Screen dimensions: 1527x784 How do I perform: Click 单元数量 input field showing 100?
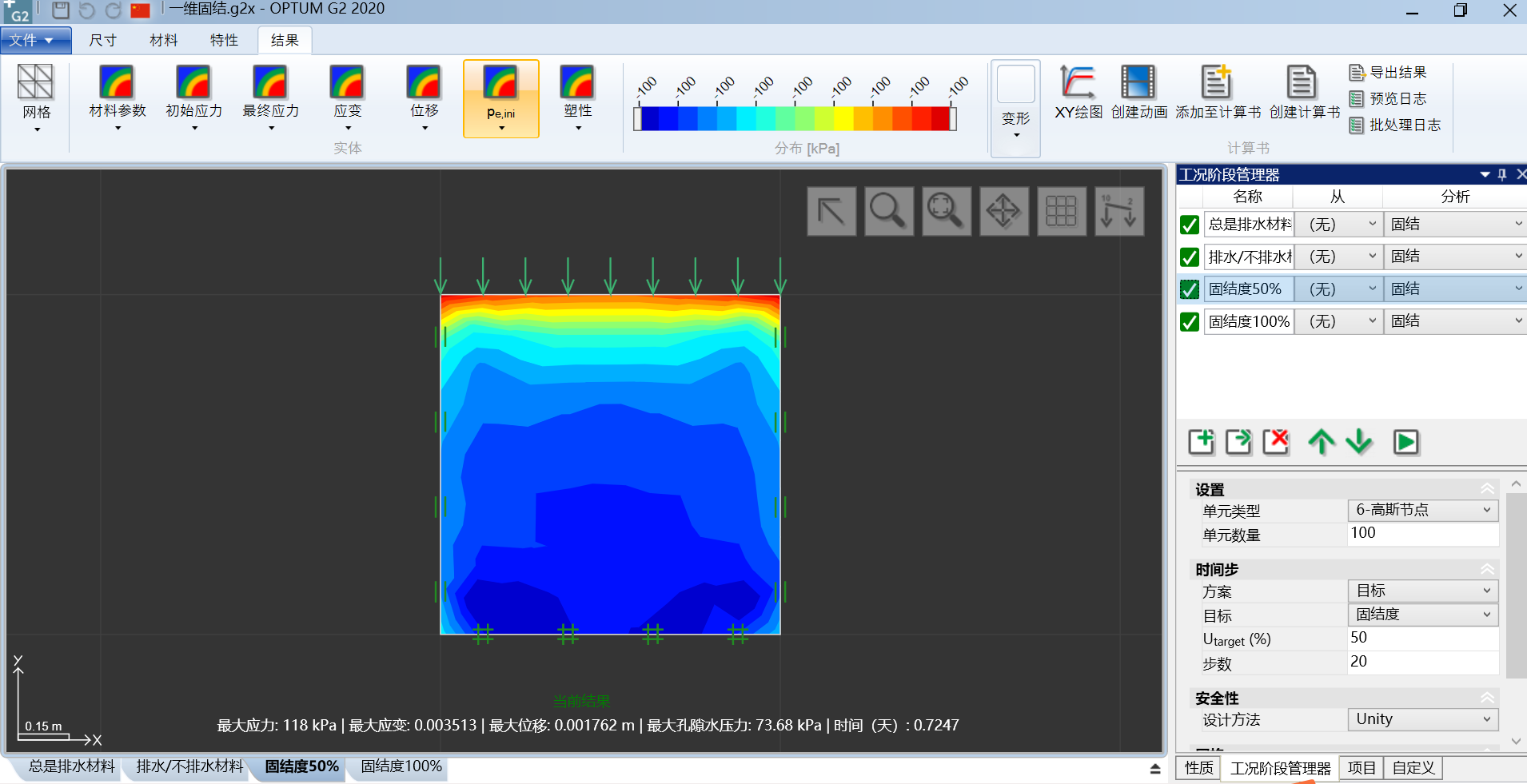(x=1423, y=534)
